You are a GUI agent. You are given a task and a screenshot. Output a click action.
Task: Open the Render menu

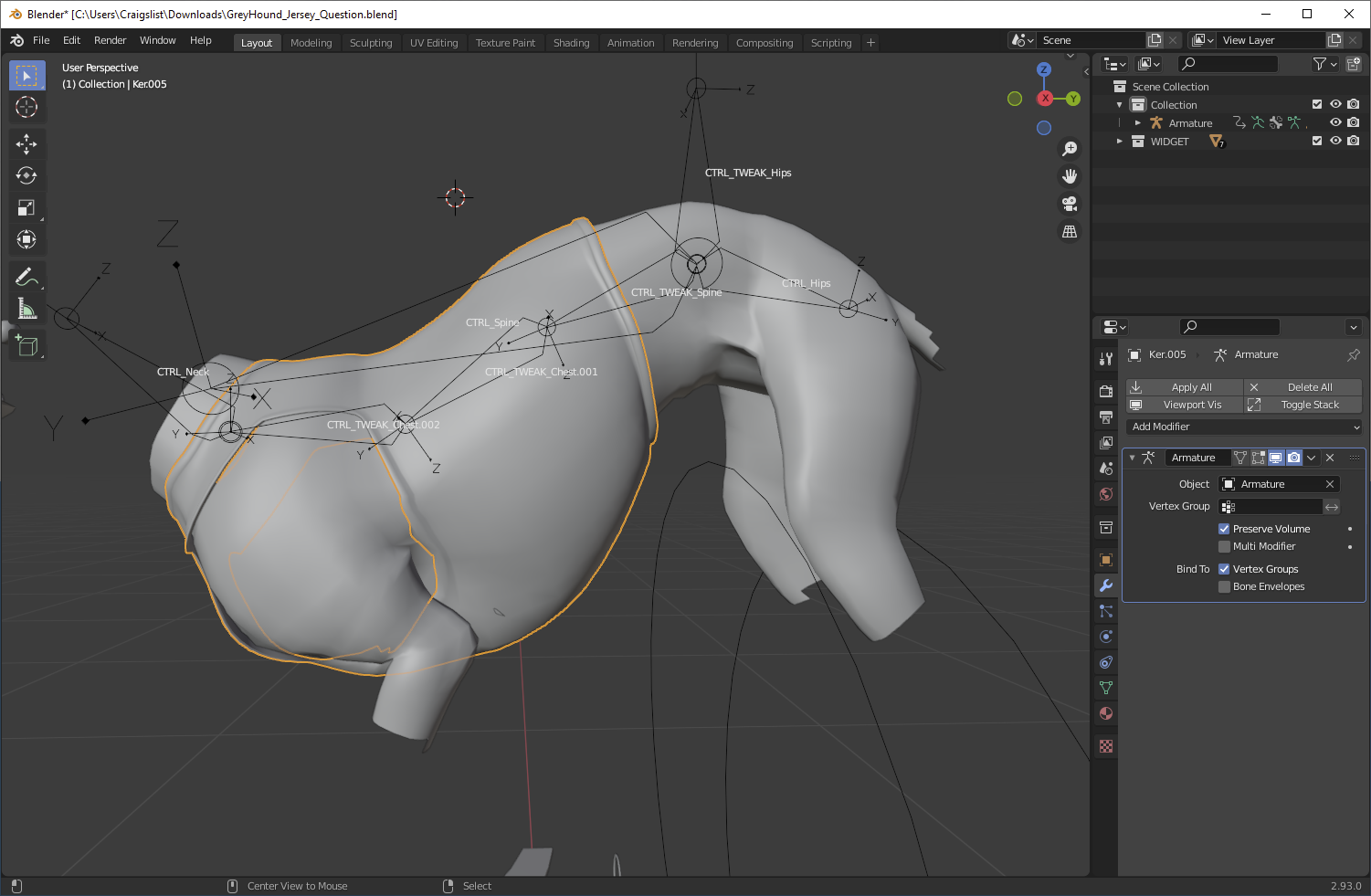click(111, 40)
